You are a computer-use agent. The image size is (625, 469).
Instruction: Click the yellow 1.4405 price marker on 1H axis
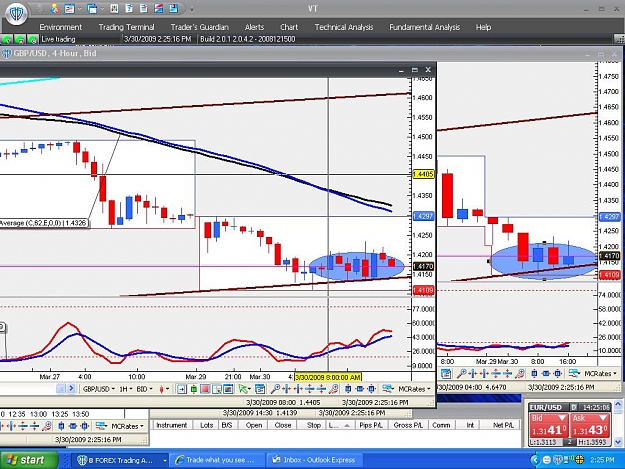point(423,174)
